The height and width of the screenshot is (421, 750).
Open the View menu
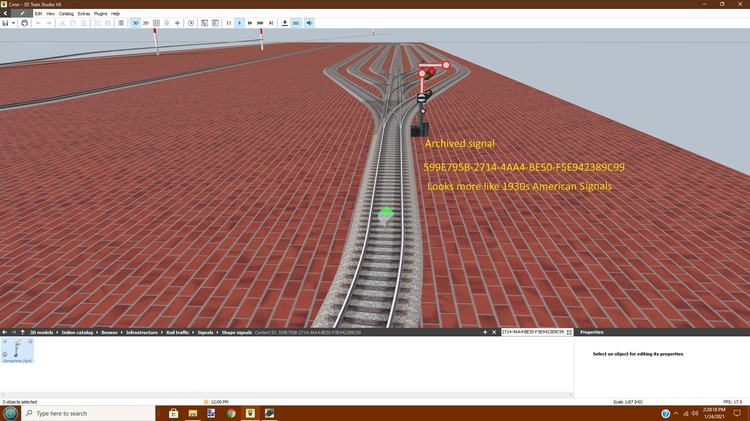point(50,13)
